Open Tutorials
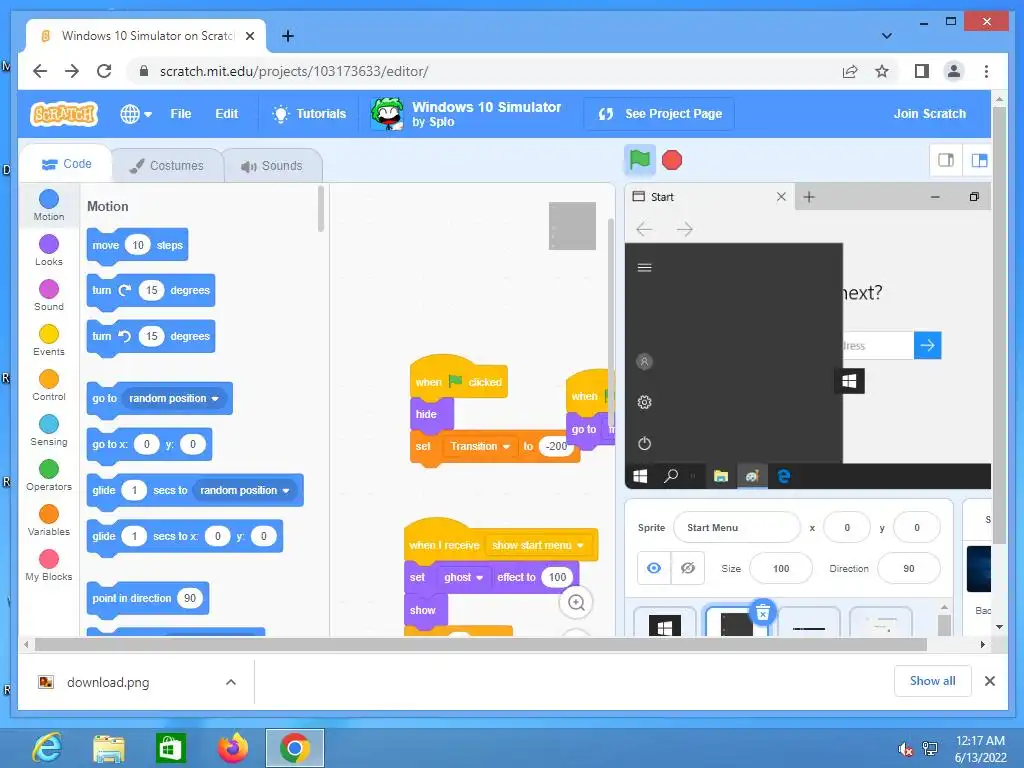Screen dimensions: 1024x768 (x=309, y=114)
